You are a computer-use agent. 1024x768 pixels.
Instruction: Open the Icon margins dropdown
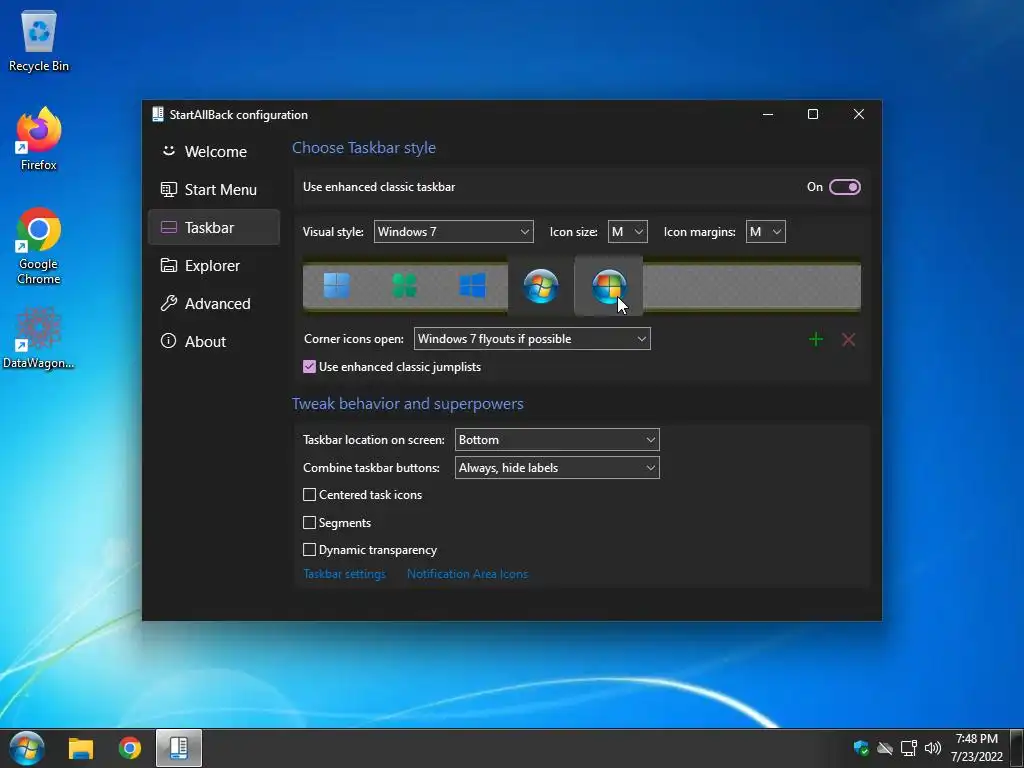click(x=765, y=232)
